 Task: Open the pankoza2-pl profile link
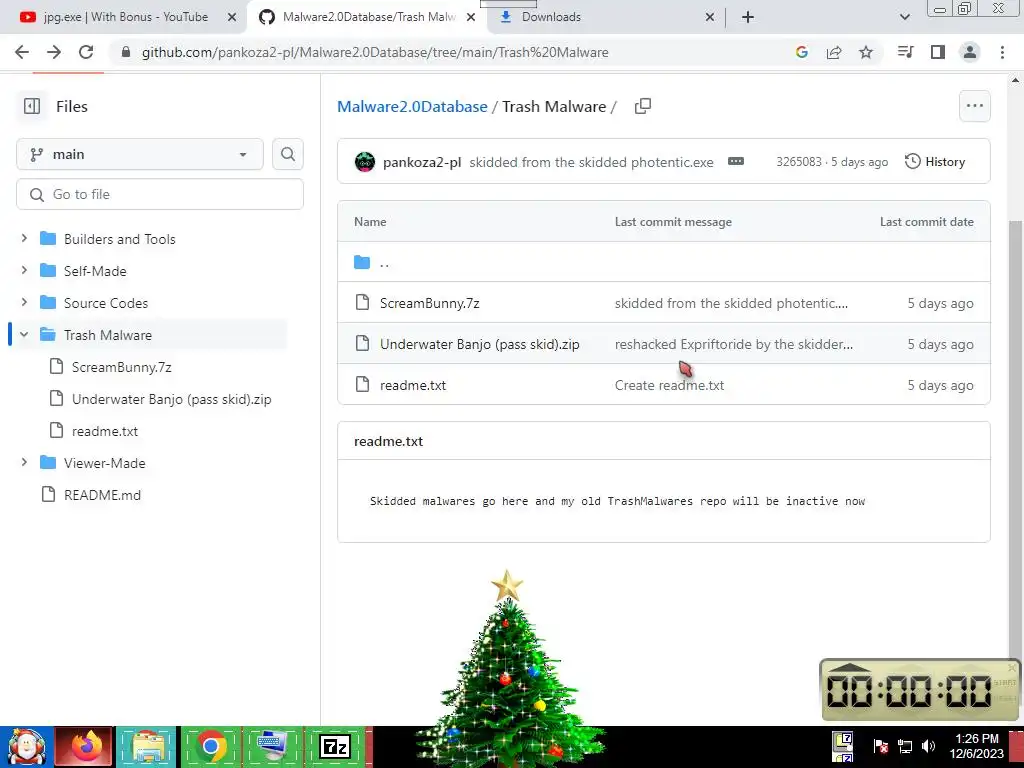[422, 162]
